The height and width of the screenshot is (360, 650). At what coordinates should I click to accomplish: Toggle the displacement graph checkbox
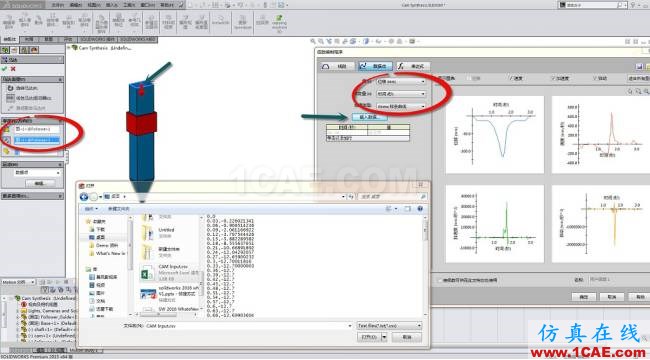[x=470, y=78]
